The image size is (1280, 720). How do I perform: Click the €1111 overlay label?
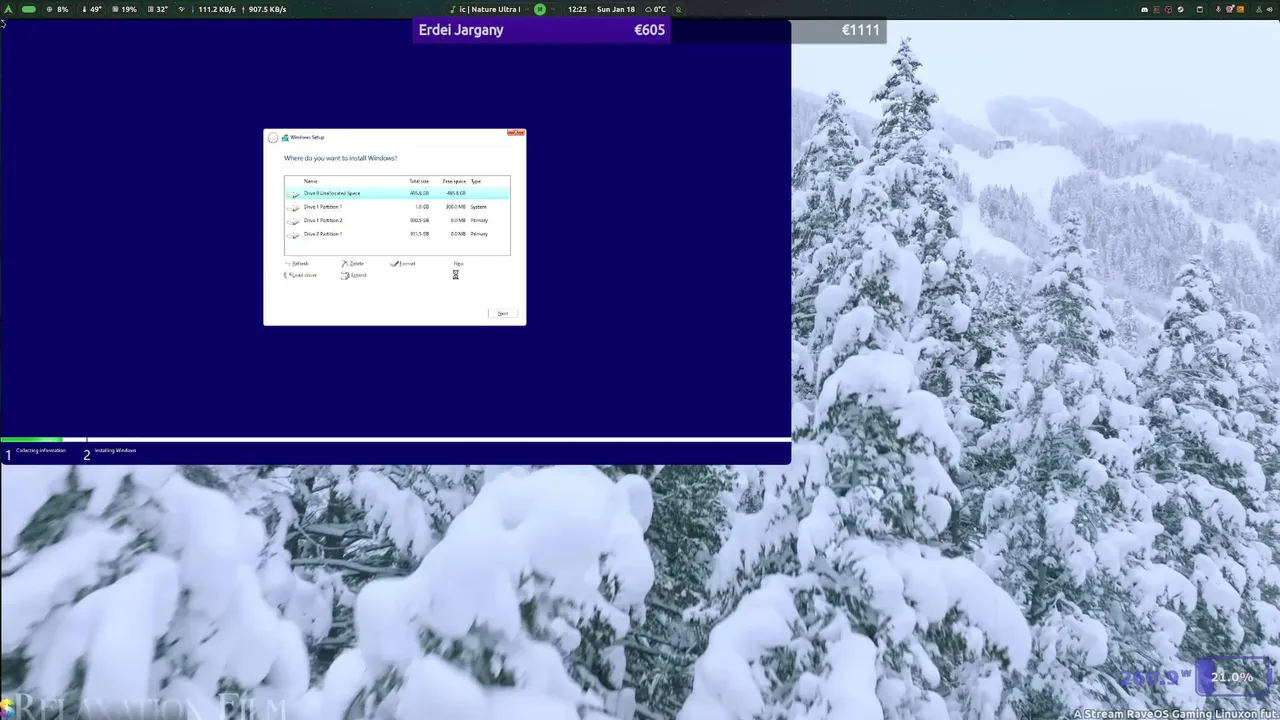pos(860,30)
